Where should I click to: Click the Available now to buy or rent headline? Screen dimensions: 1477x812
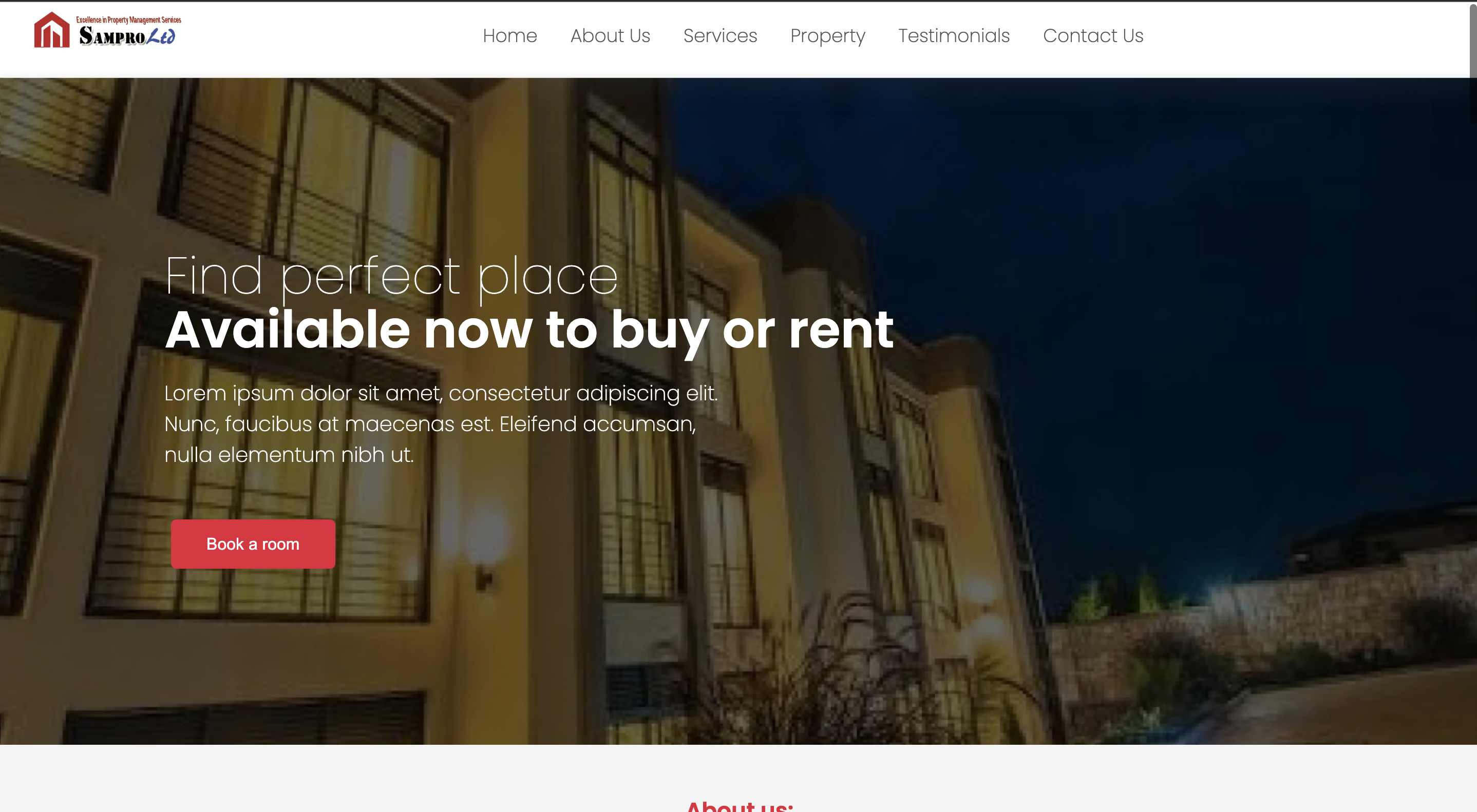tap(529, 330)
